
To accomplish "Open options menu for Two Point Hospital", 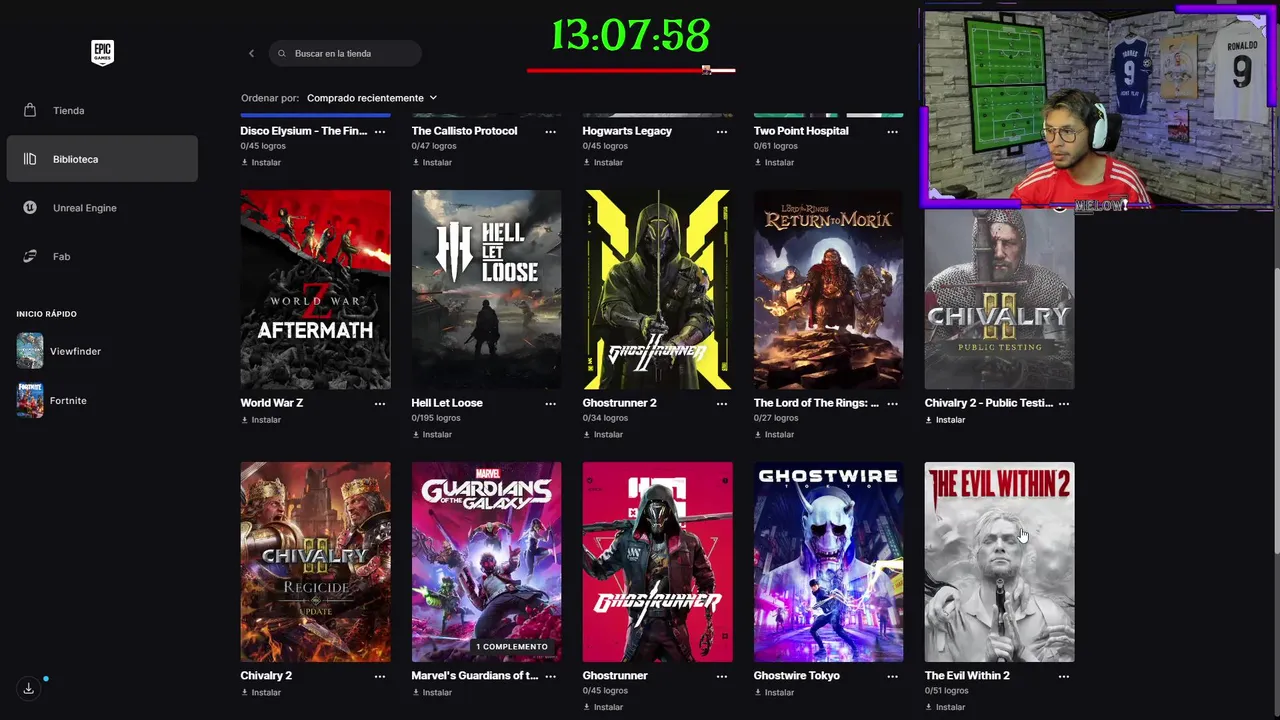I will coord(893,131).
